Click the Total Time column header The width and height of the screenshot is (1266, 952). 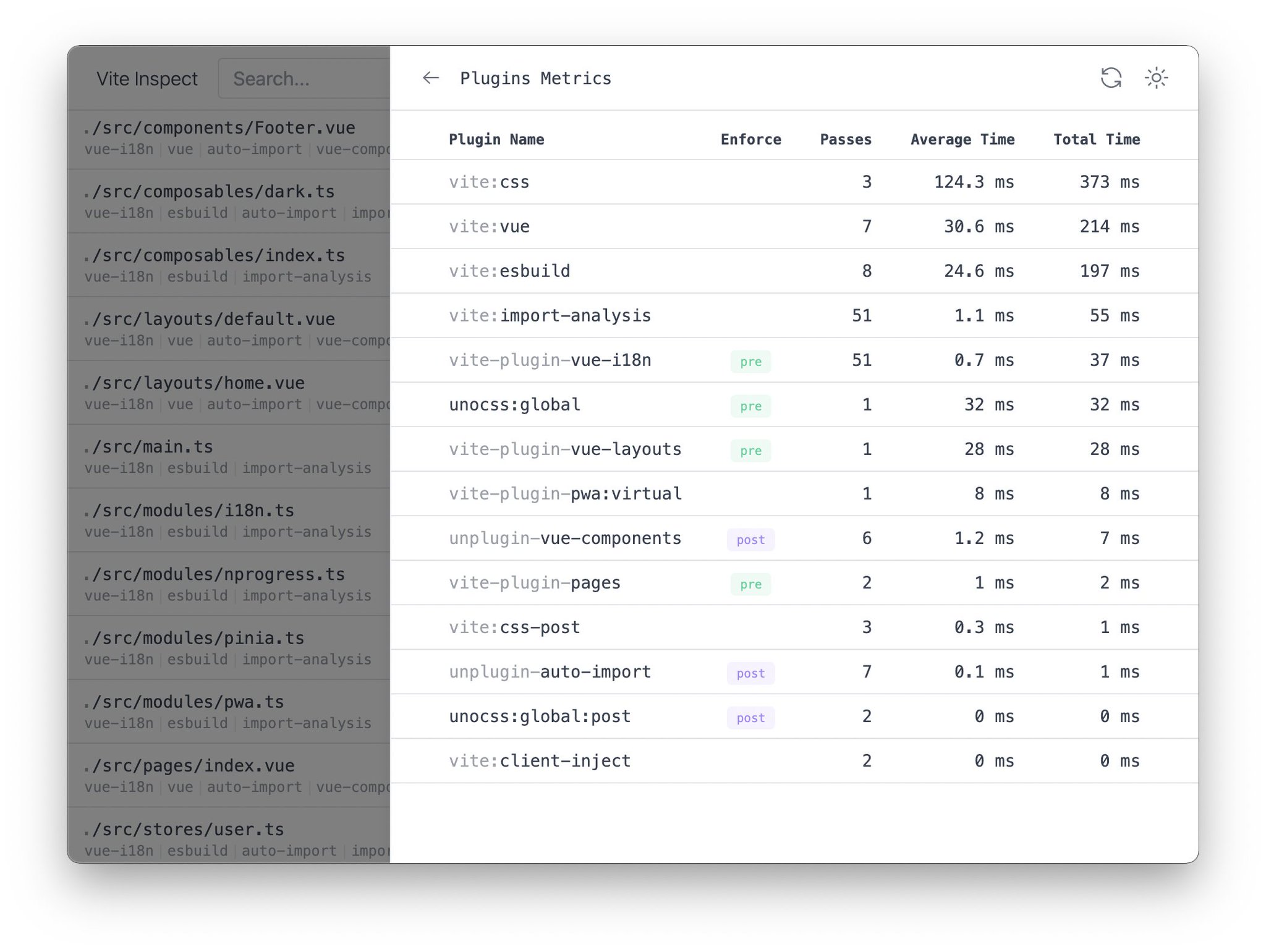tap(1097, 140)
